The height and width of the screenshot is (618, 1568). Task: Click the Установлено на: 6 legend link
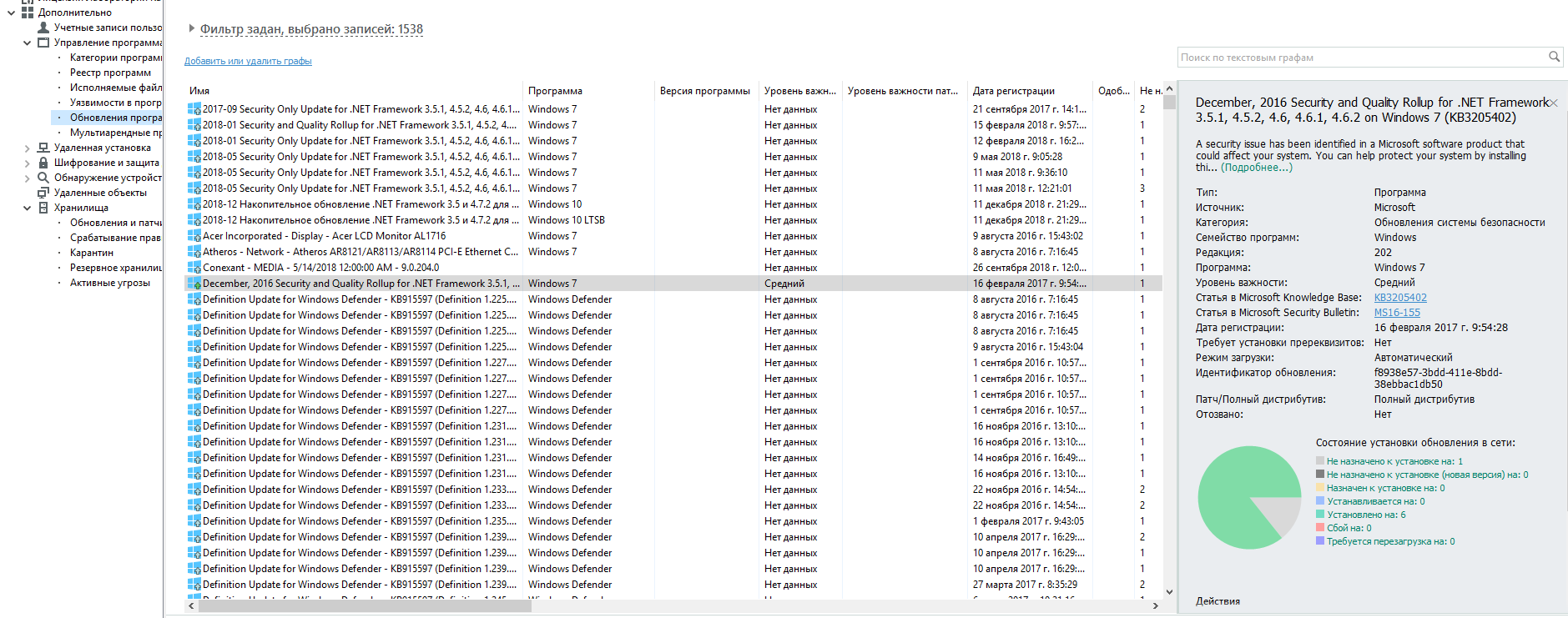coord(1366,515)
